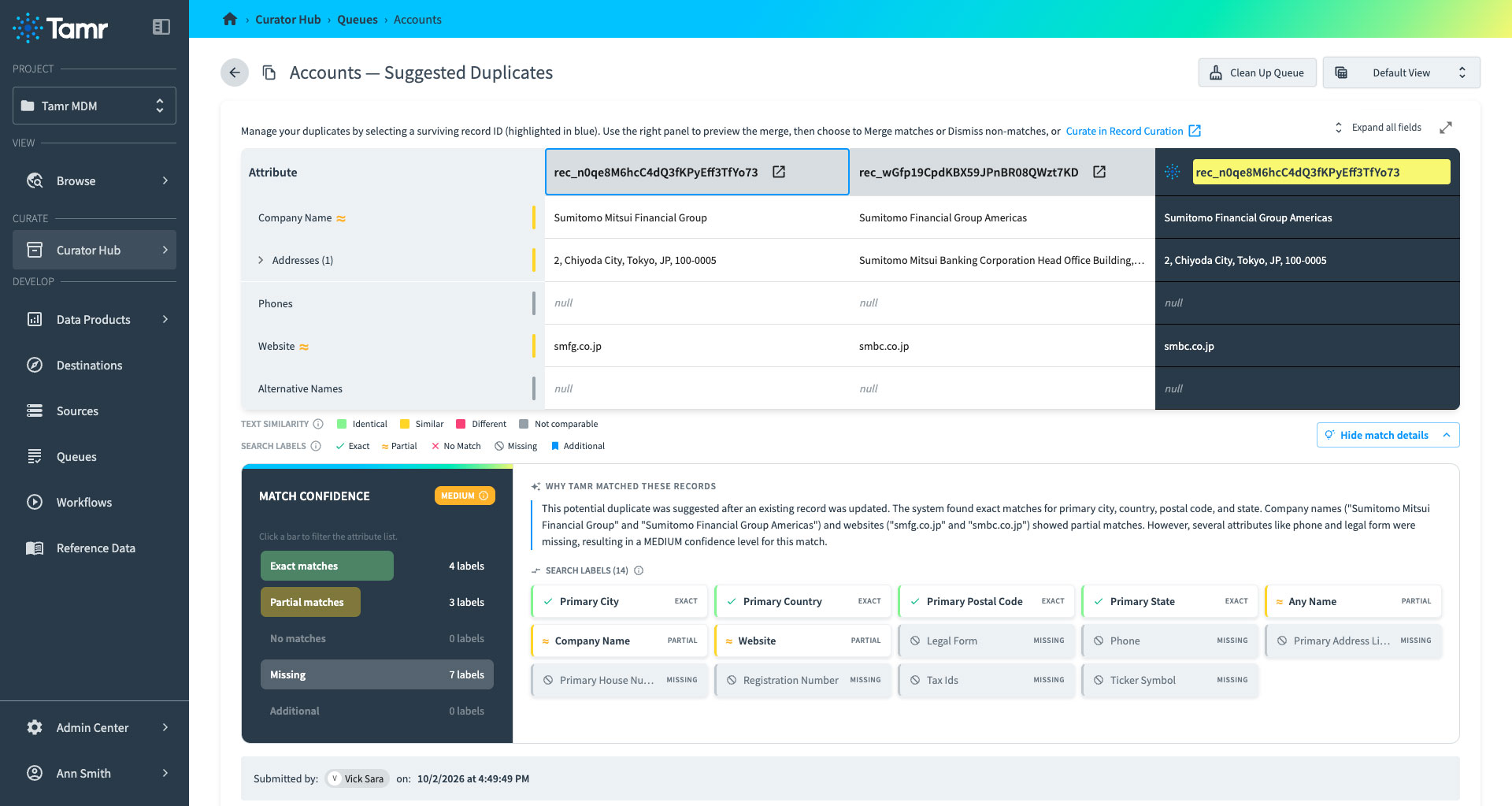Image resolution: width=1512 pixels, height=806 pixels.
Task: Click the fullscreen expand arrows icon
Action: point(1446,128)
